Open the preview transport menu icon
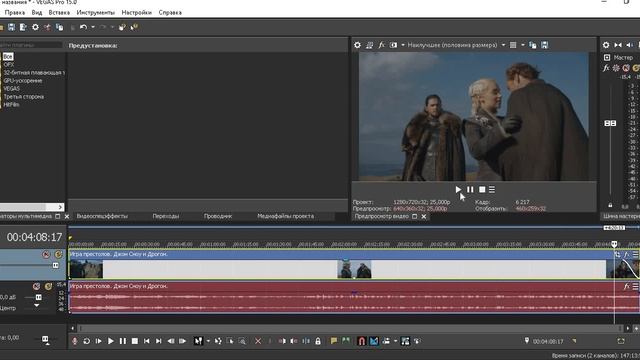This screenshot has width=640, height=360. (492, 189)
